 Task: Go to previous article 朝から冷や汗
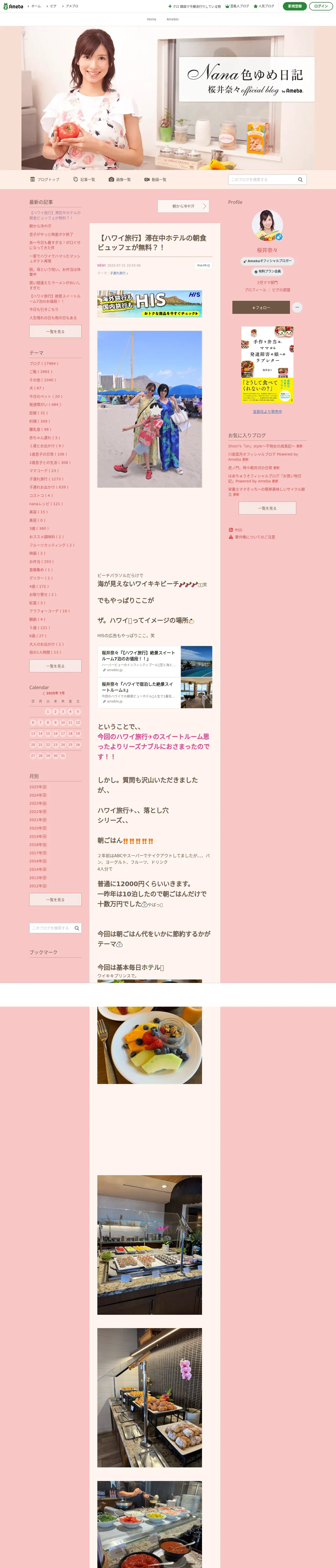click(183, 206)
